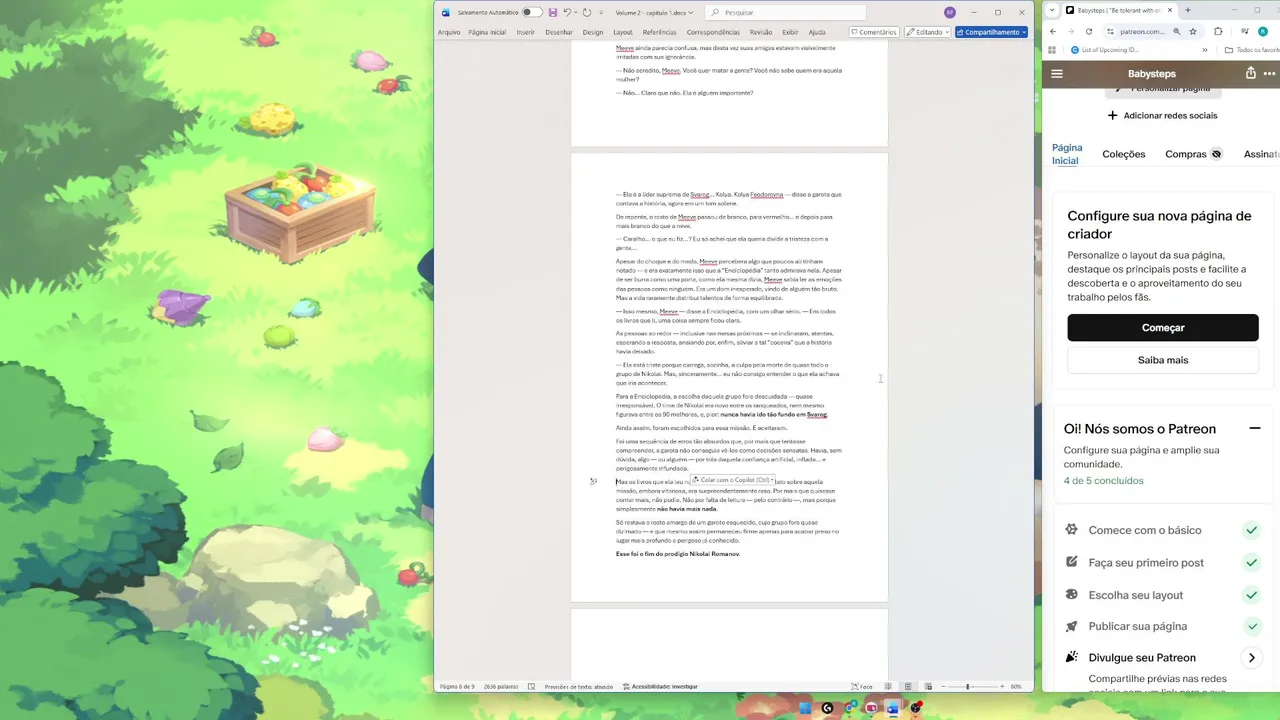Click the Comentários button in Word
This screenshot has height=720, width=1280.
pyautogui.click(x=873, y=32)
